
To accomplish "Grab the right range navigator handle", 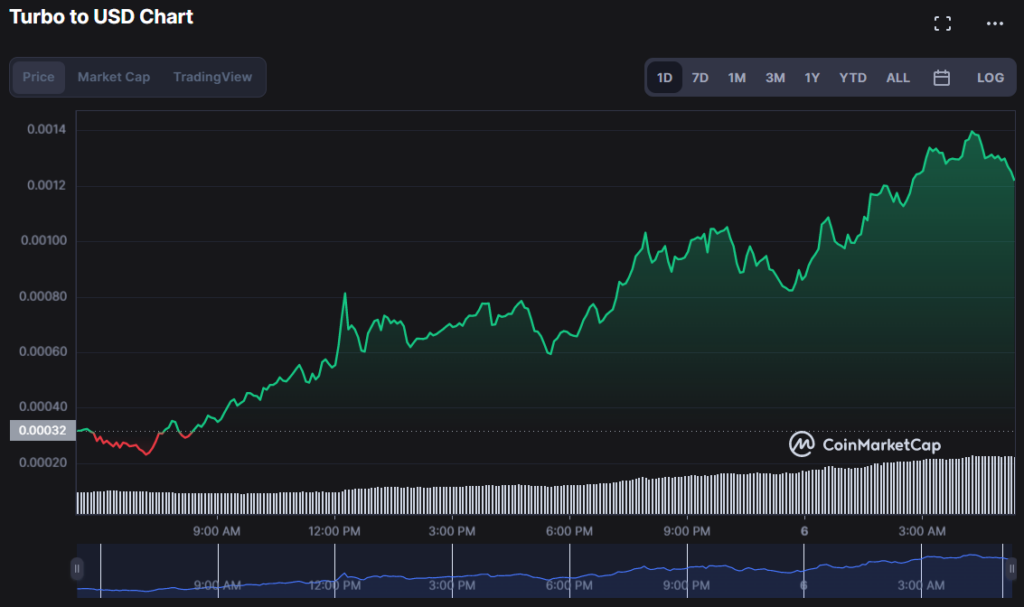I will coord(1011,569).
